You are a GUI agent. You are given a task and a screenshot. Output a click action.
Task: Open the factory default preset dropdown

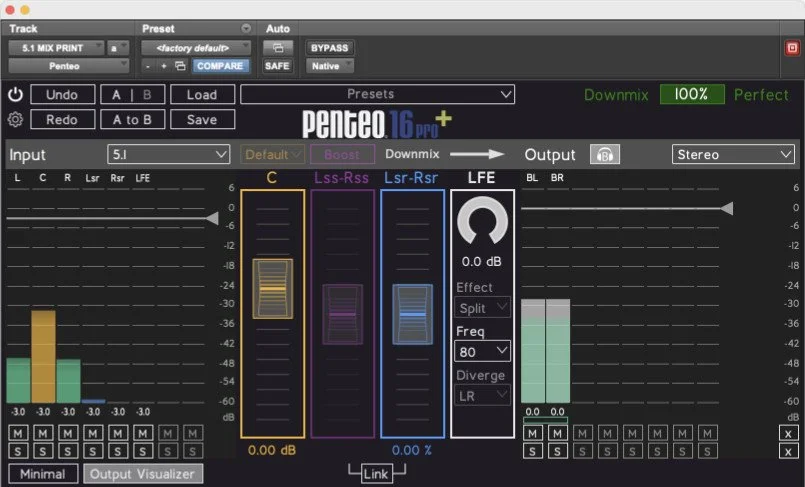[196, 48]
